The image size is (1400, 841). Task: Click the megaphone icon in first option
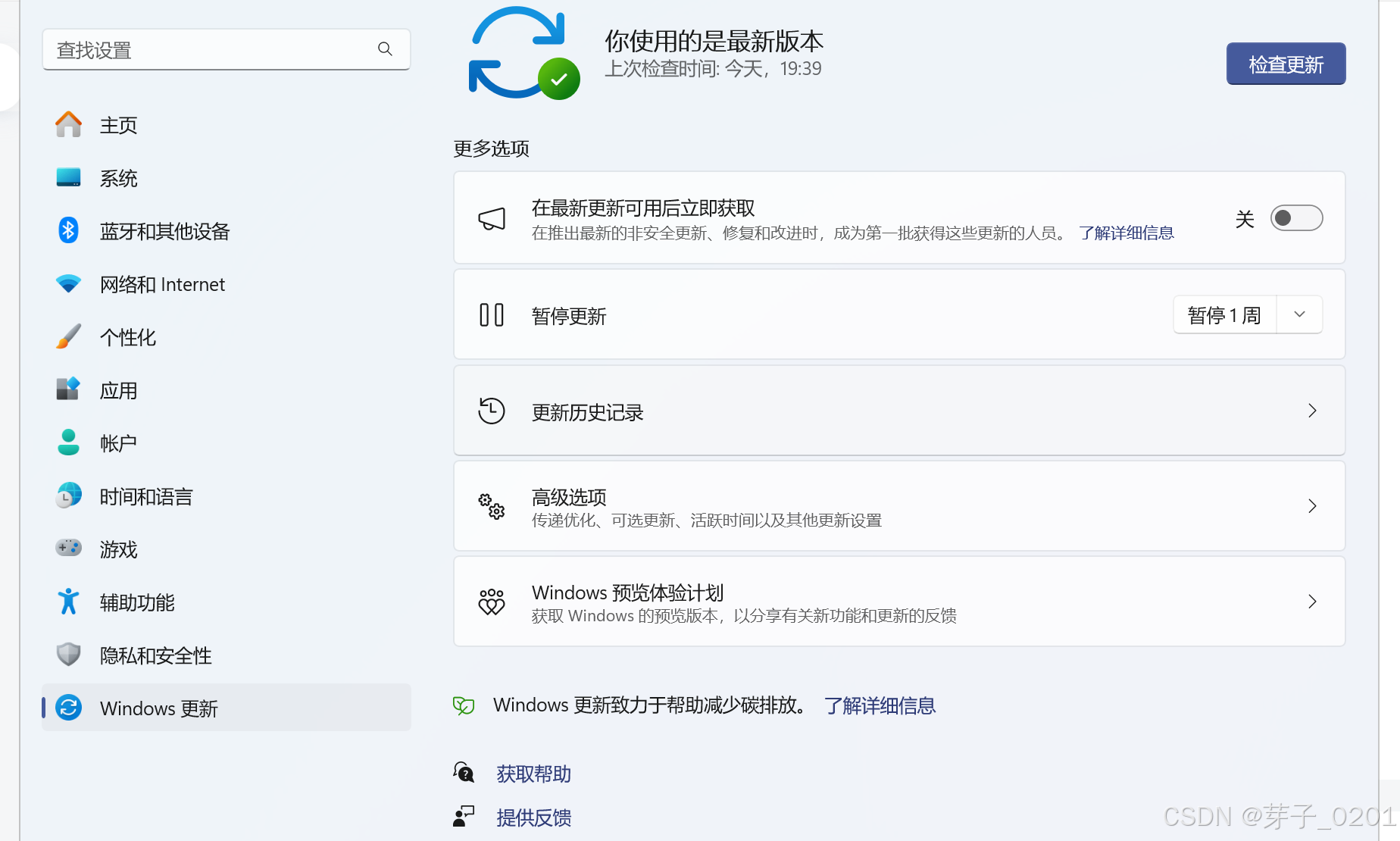492,219
